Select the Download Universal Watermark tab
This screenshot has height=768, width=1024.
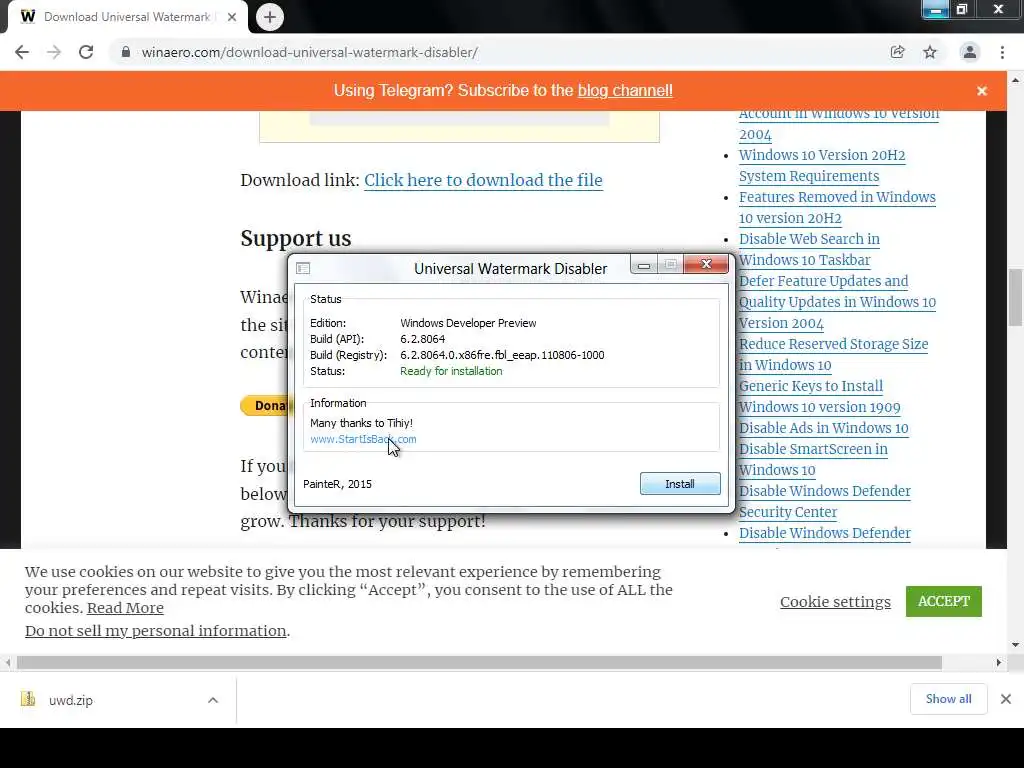coord(128,17)
